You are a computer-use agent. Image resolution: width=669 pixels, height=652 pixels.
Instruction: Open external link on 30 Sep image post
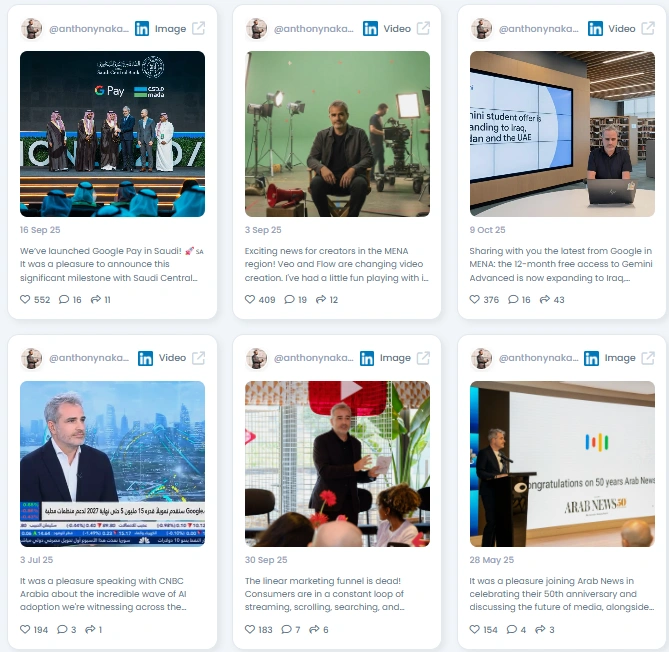click(x=423, y=358)
